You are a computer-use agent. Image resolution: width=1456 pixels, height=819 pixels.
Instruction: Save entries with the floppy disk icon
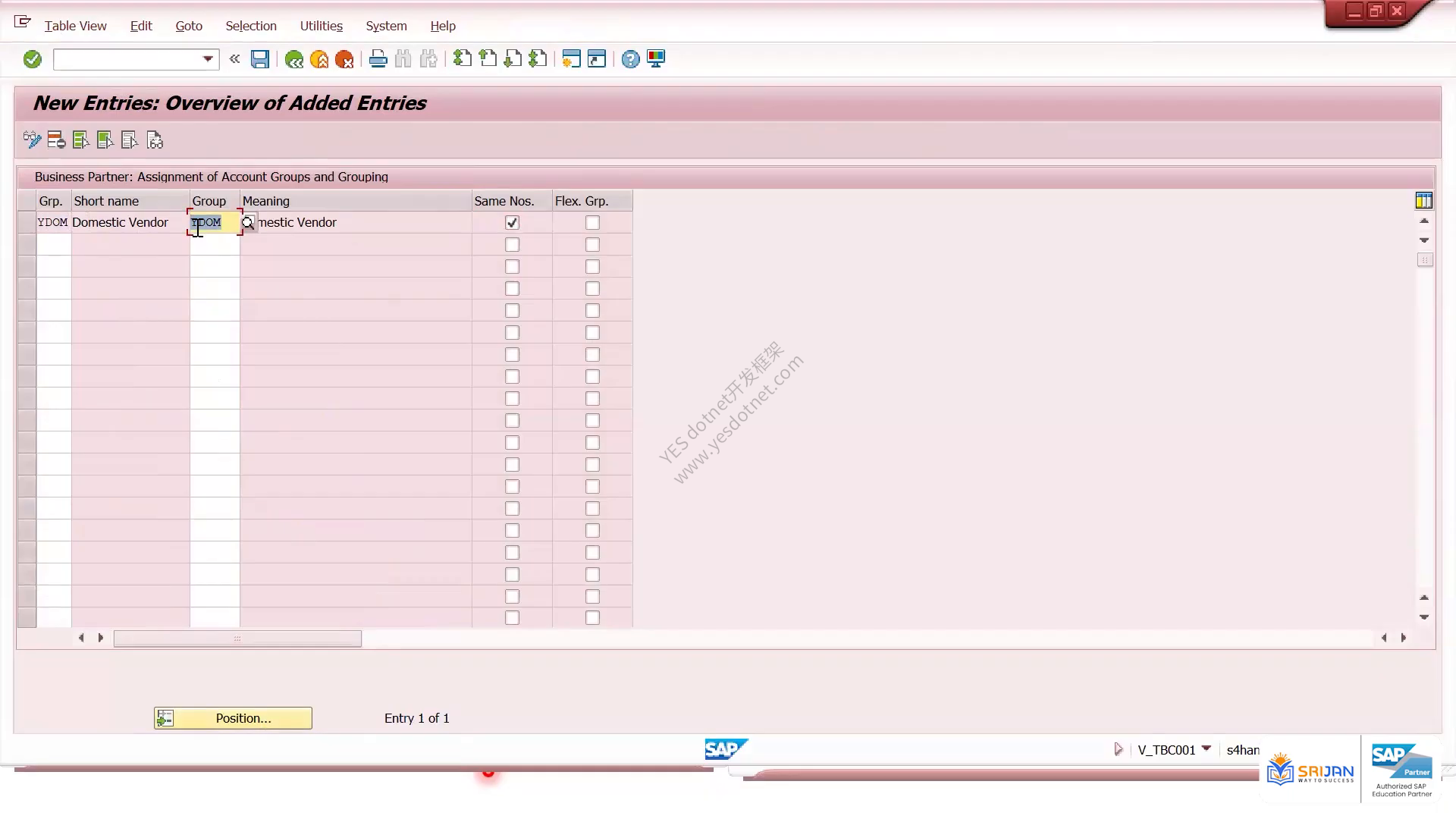pyautogui.click(x=260, y=59)
